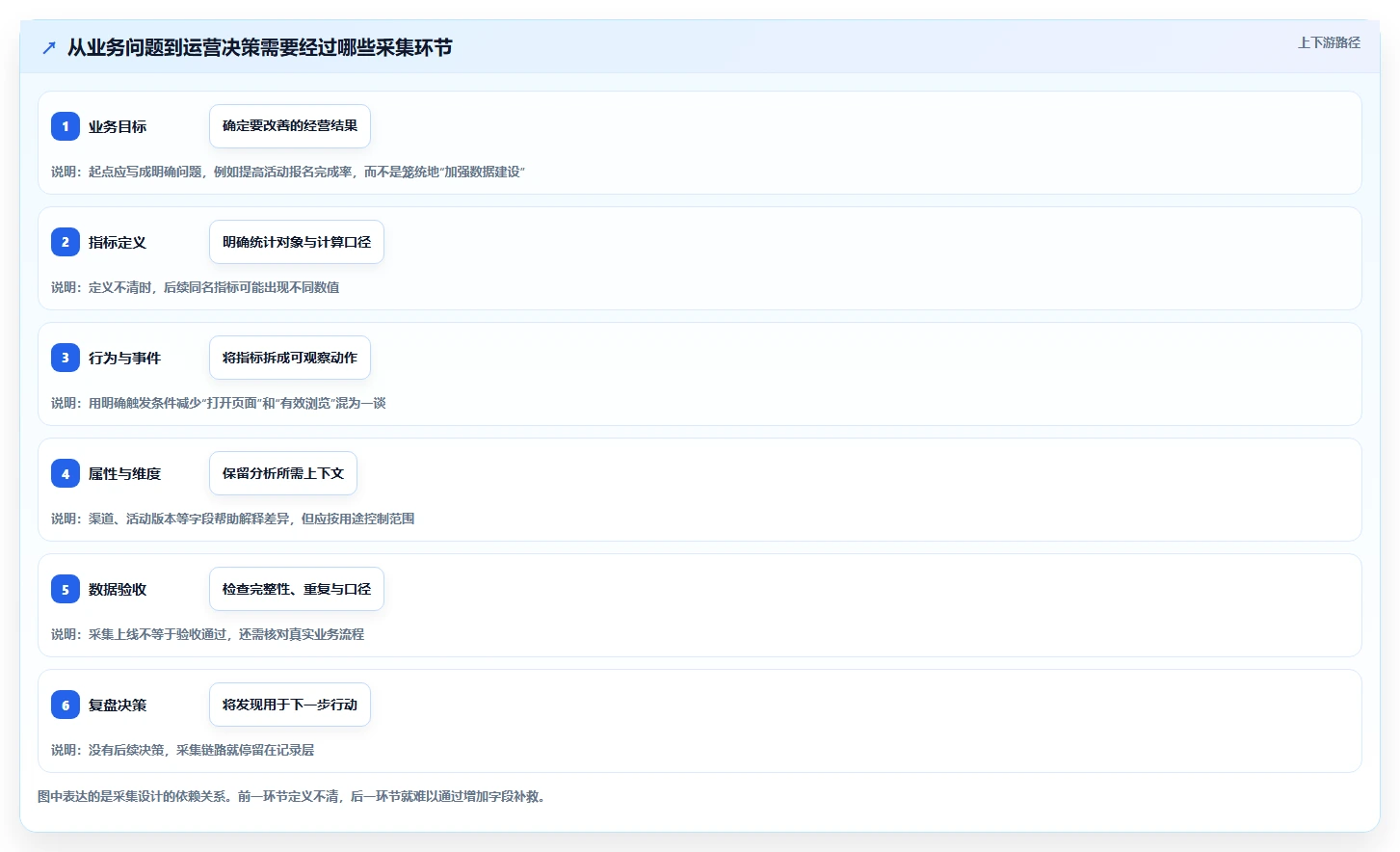Image resolution: width=1400 pixels, height=852 pixels.
Task: Select the 将指标拆成可观察动作 chip
Action: pos(290,358)
